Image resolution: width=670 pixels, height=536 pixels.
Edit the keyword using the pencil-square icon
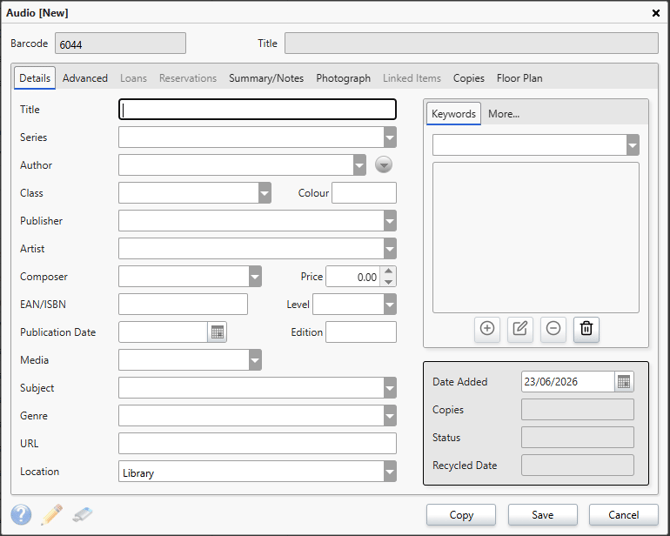[x=520, y=329]
